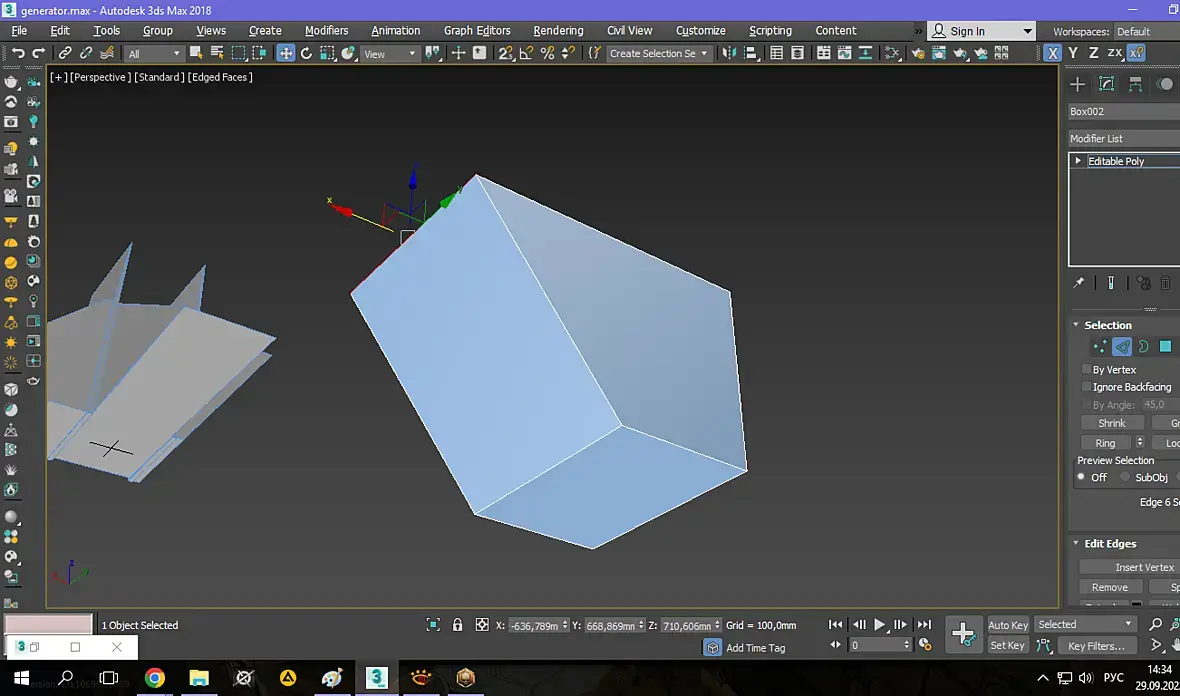The image size is (1180, 696).
Task: Open the Rendering menu
Action: (x=558, y=31)
